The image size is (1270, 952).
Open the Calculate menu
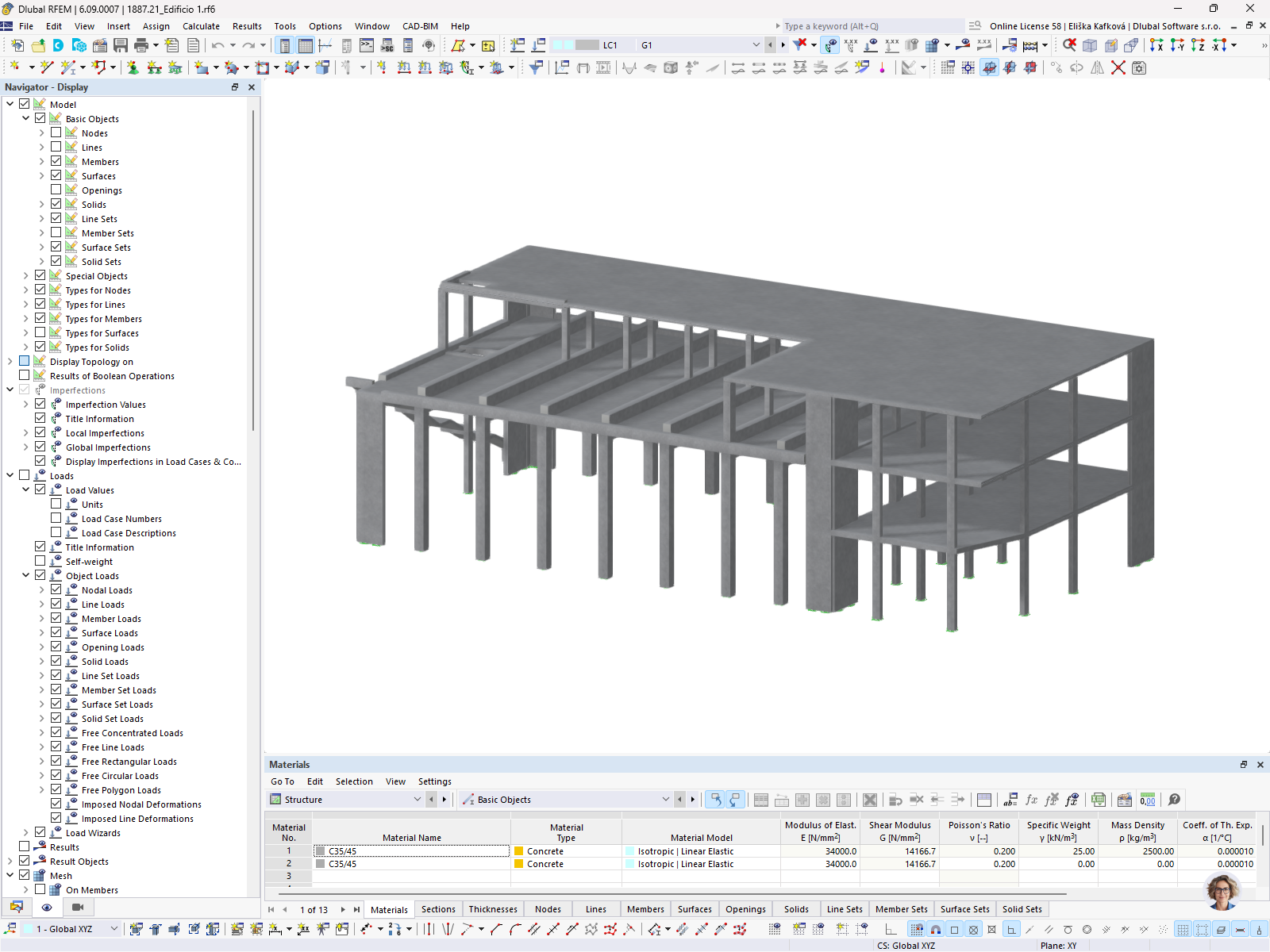tap(201, 26)
